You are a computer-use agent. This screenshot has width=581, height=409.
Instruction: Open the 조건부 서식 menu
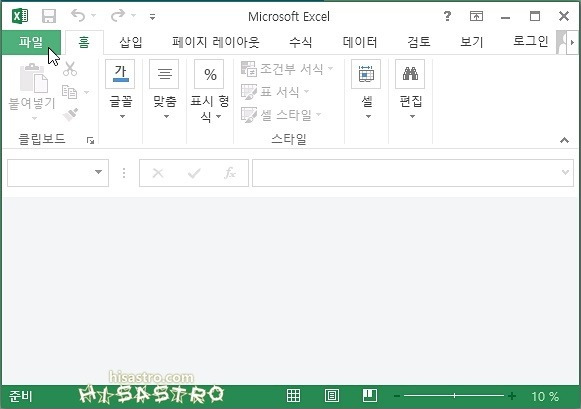coord(287,69)
